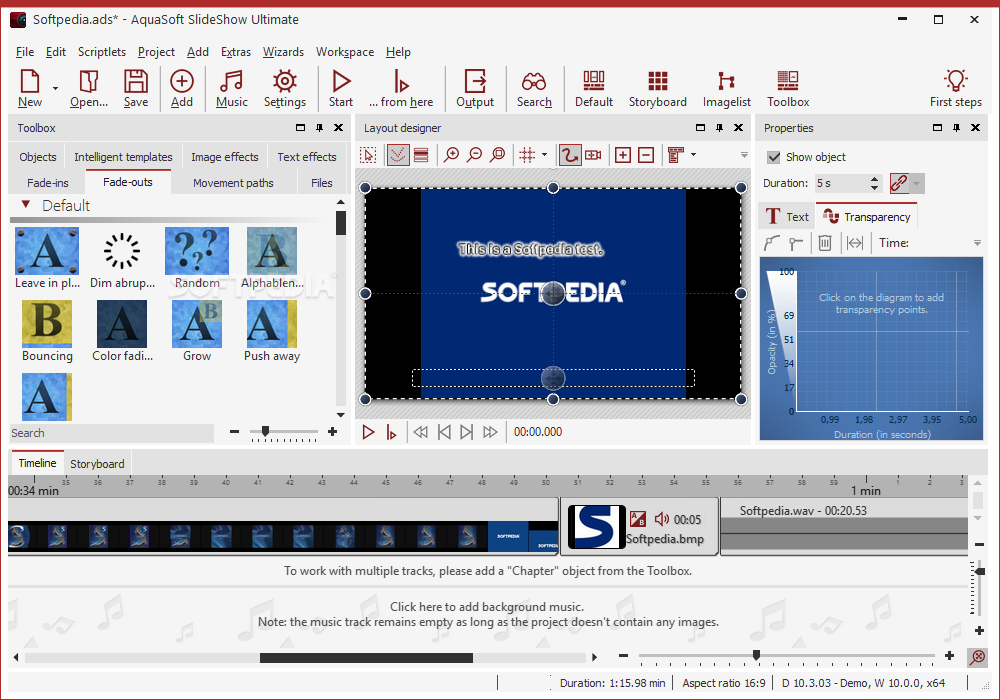Select the Push away fade-out effect
The height and width of the screenshot is (700, 1000).
tap(272, 332)
